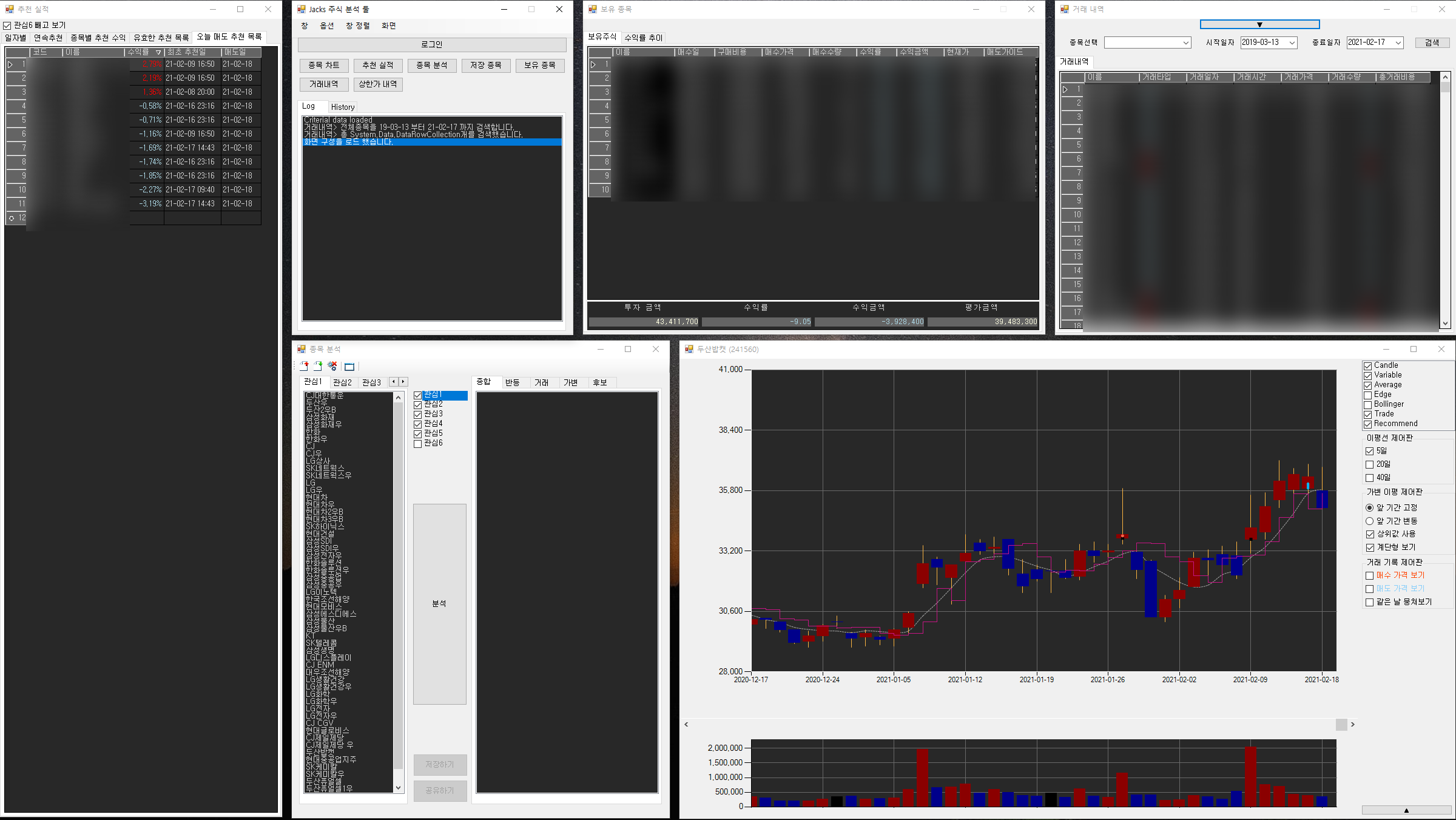The image size is (1456, 820).
Task: Toggle the 계단형 보기 checkbox
Action: tap(1369, 547)
